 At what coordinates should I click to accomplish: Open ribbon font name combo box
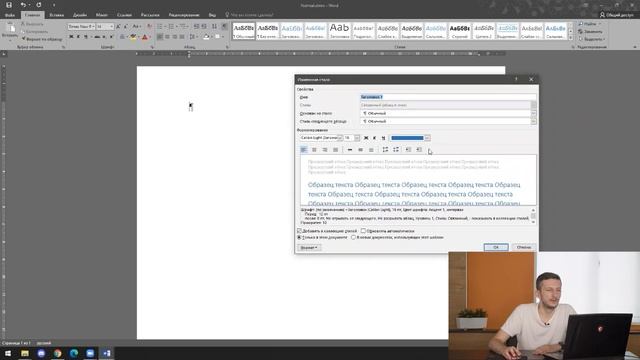tap(82, 27)
